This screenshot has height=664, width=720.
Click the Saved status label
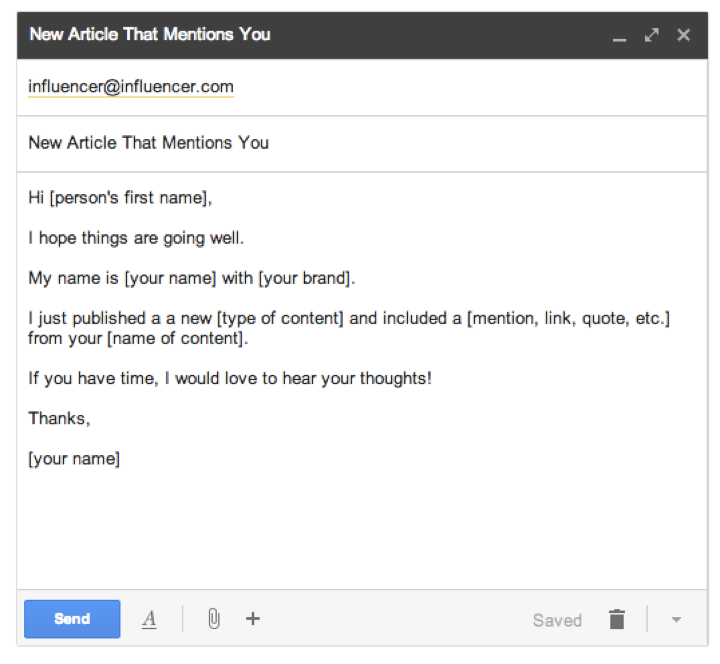557,620
